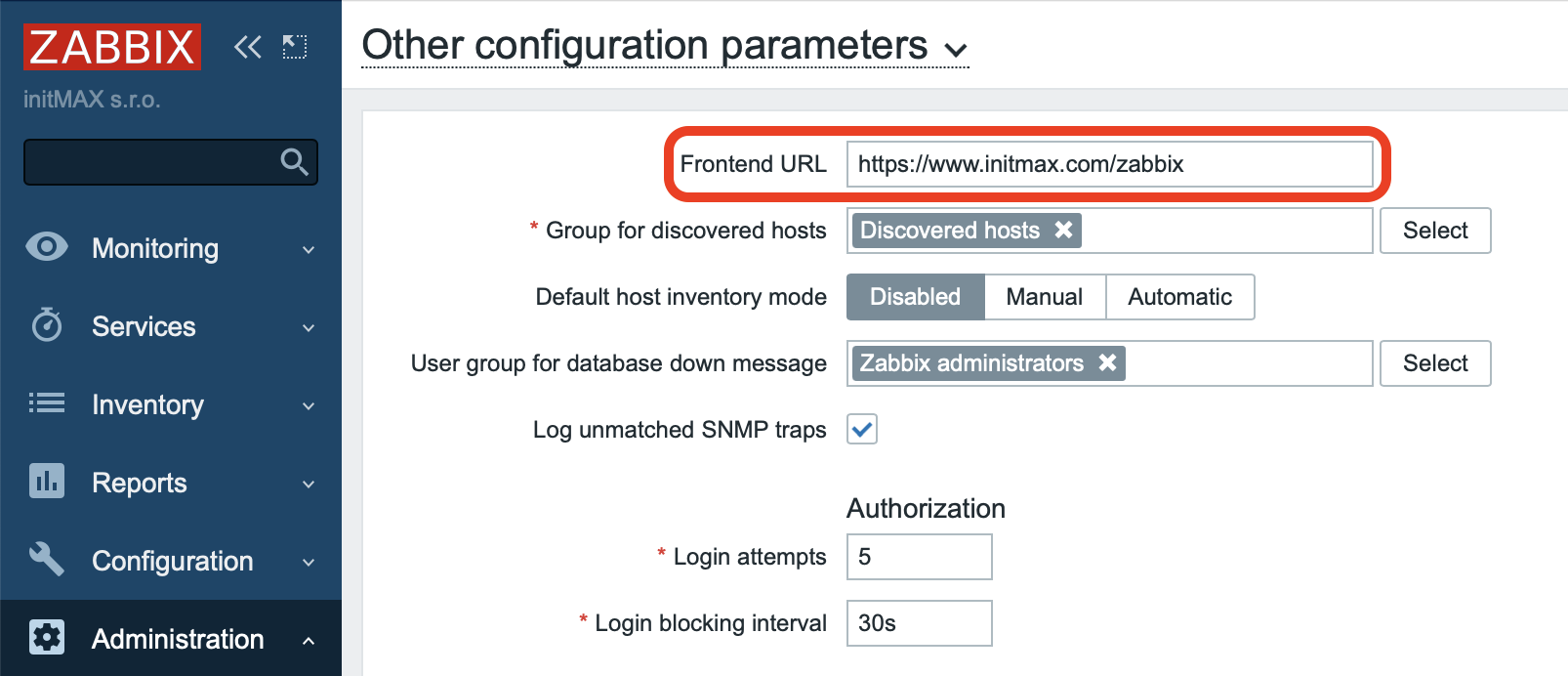Expand the Monitoring menu chevron
The image size is (1568, 676).
click(309, 249)
